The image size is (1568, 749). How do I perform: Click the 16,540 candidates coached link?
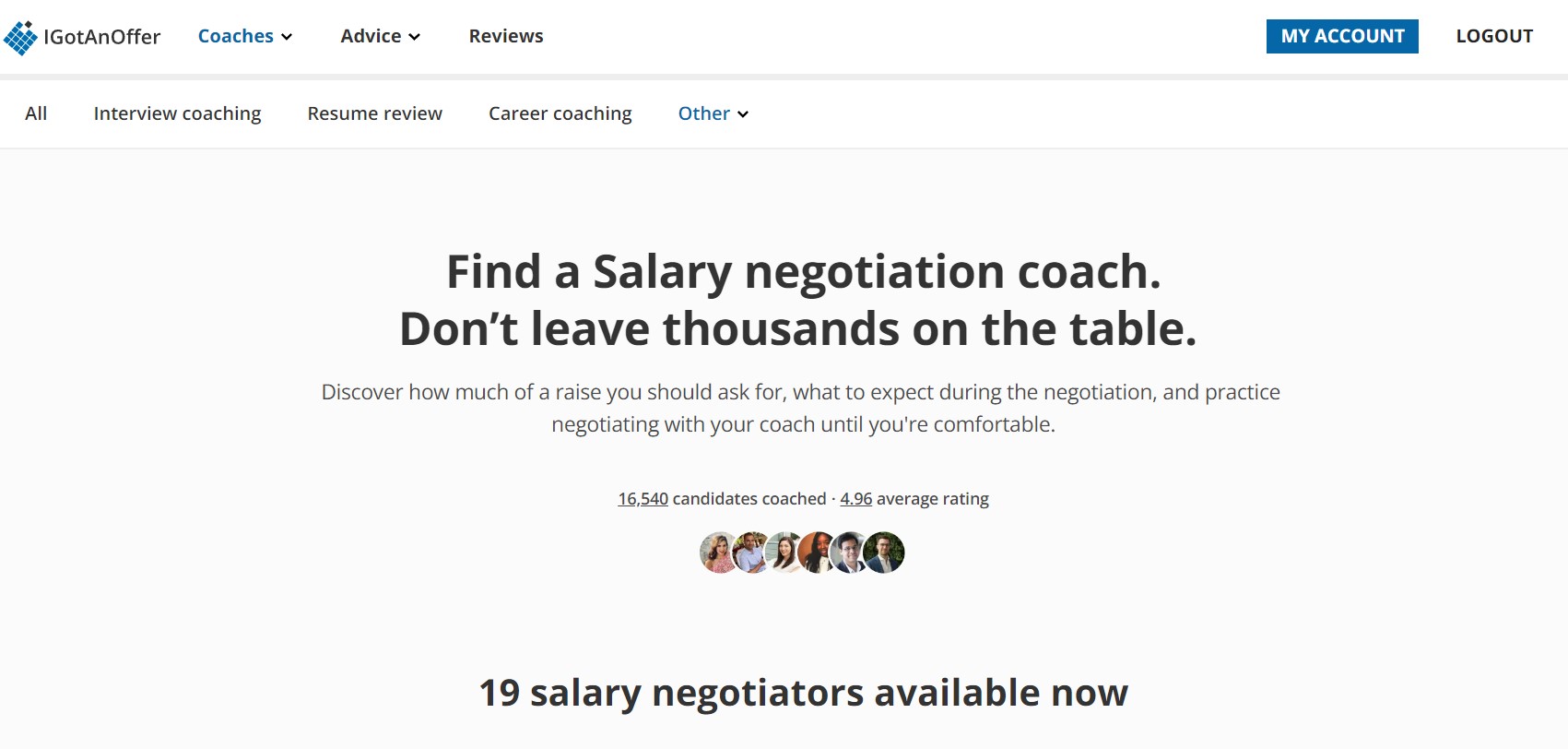pos(643,499)
